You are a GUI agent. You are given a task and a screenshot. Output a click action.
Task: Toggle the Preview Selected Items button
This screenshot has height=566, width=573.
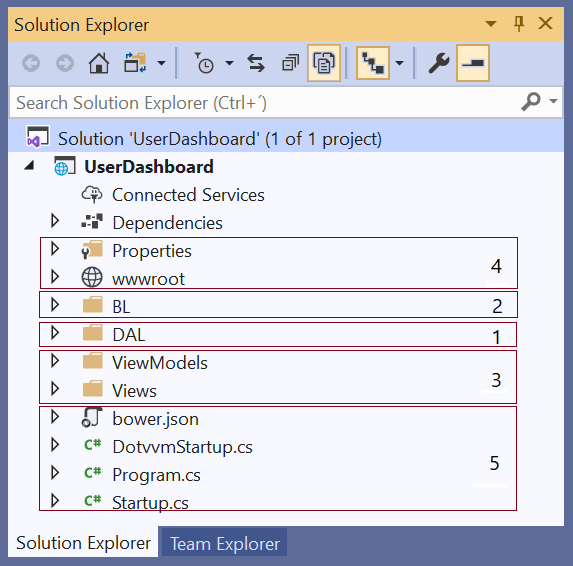(x=473, y=63)
